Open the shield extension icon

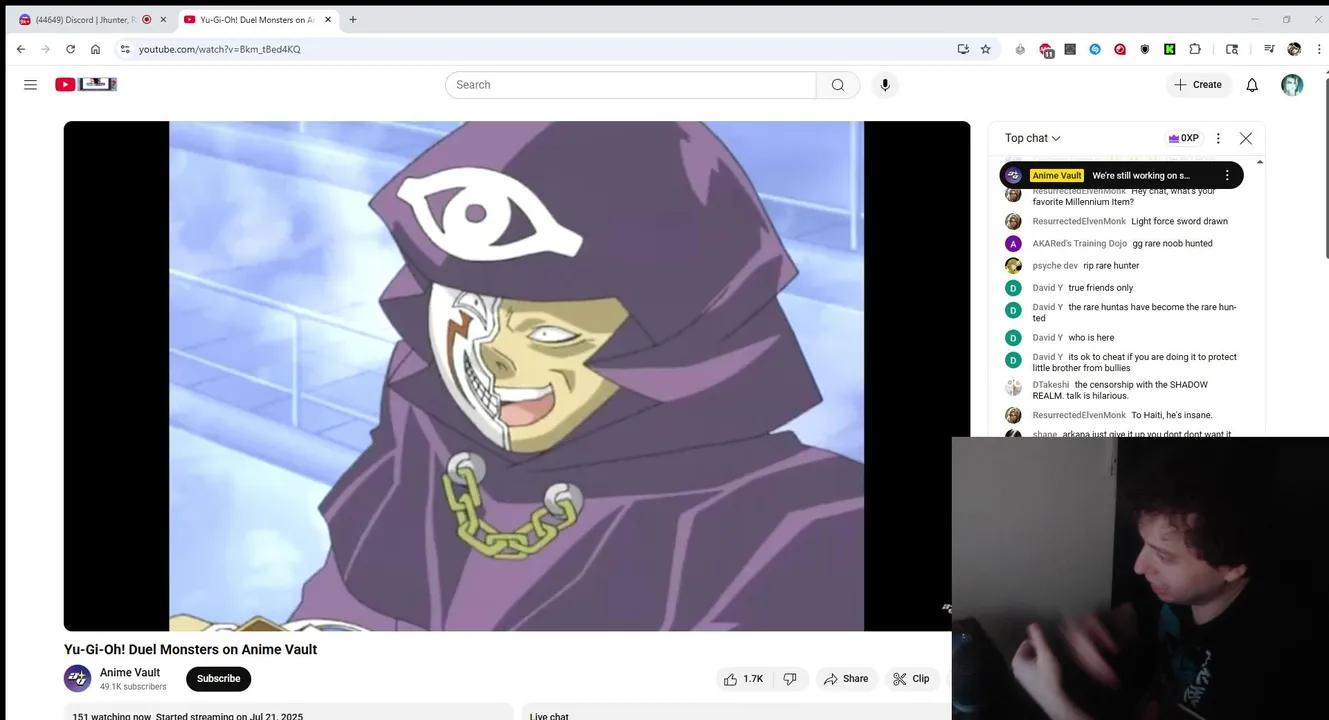(x=1145, y=49)
